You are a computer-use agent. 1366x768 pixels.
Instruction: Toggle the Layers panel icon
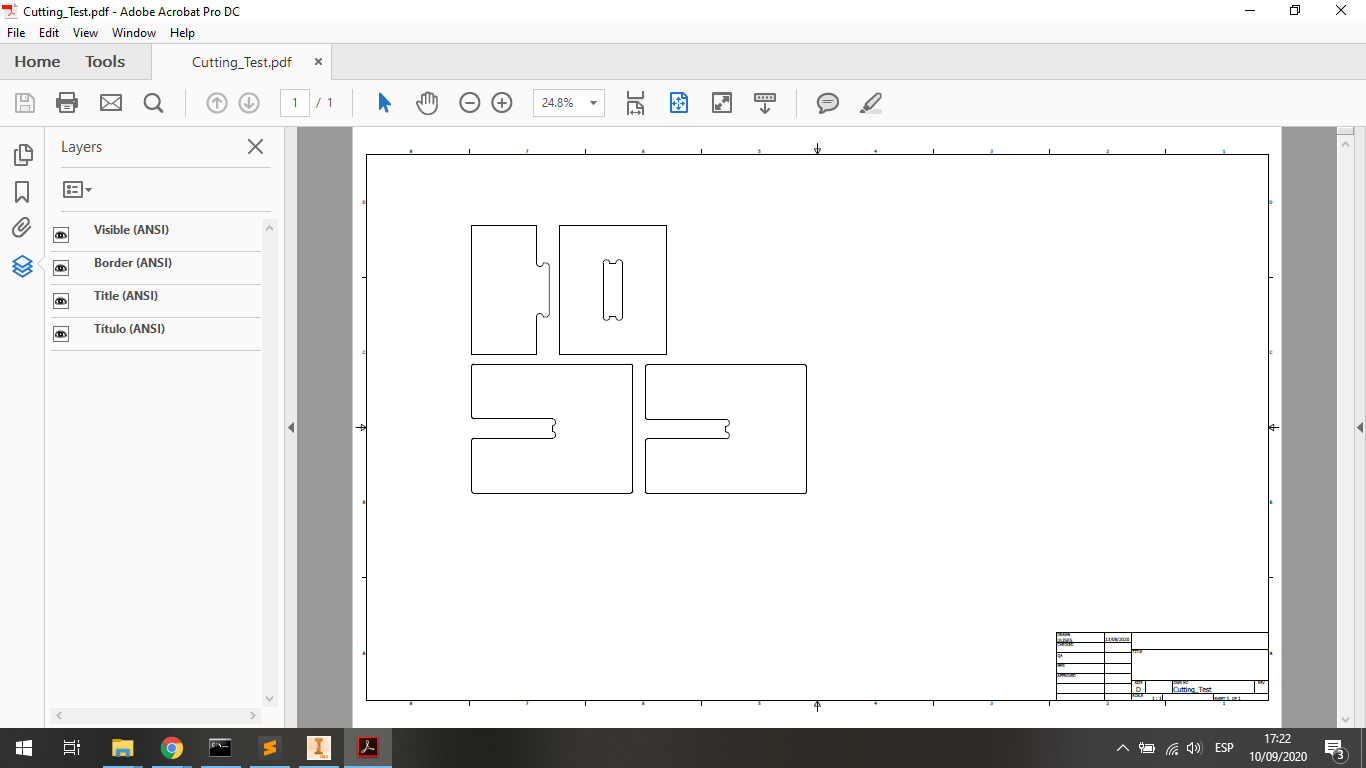click(x=22, y=266)
